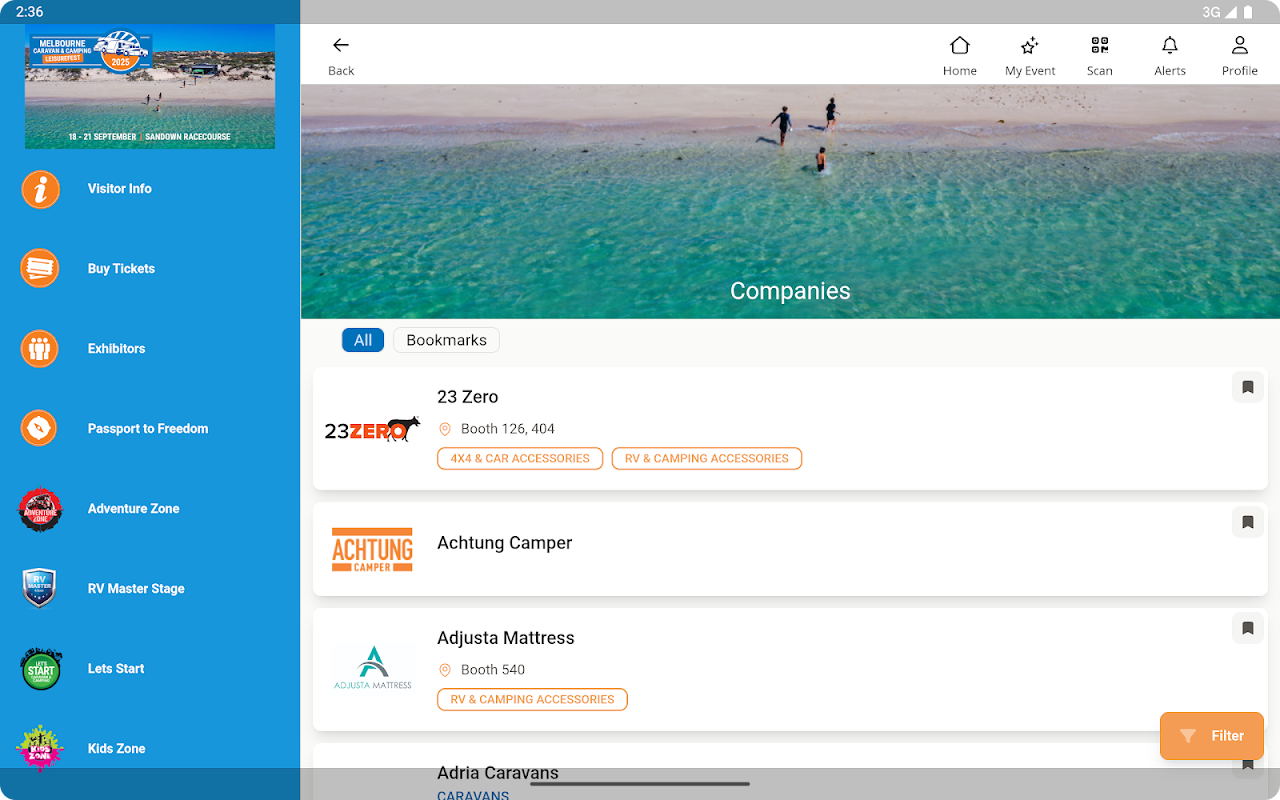Click the Leisurefest 2025 banner image

150,87
